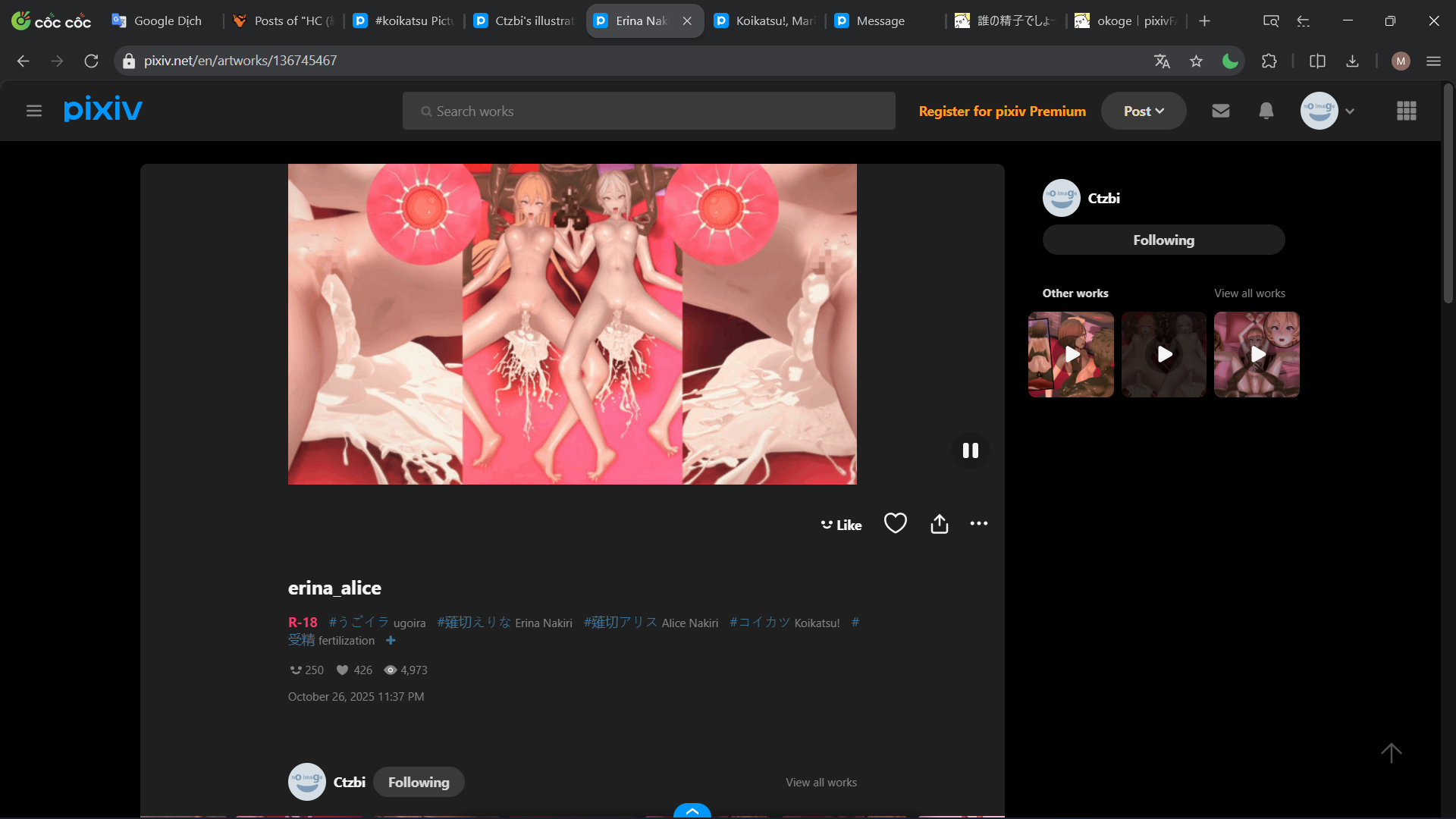Open the three-dots more options menu

tap(979, 524)
